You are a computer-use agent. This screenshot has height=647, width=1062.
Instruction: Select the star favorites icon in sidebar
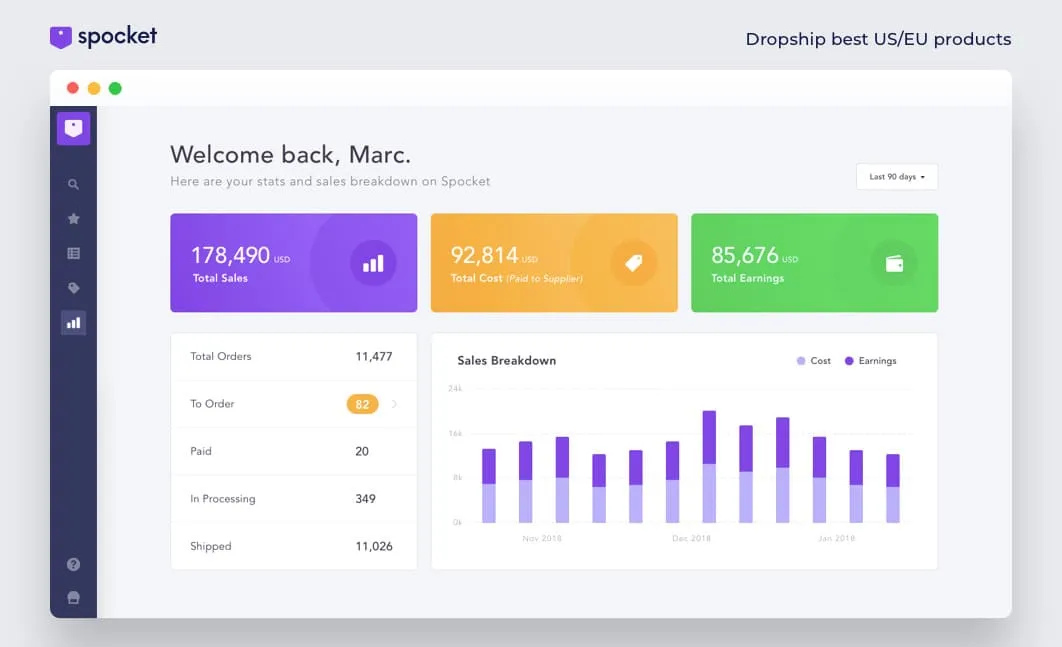73,218
